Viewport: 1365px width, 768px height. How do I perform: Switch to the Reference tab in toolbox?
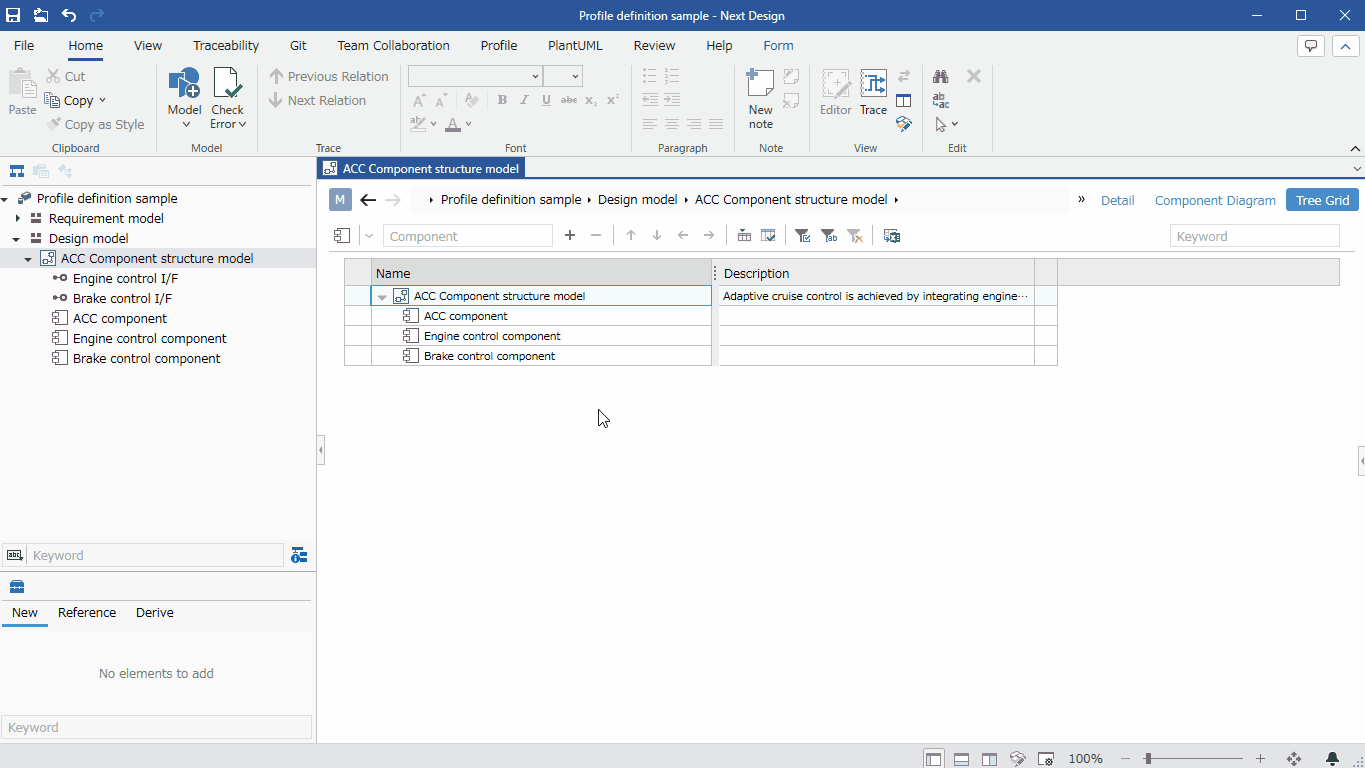(87, 612)
